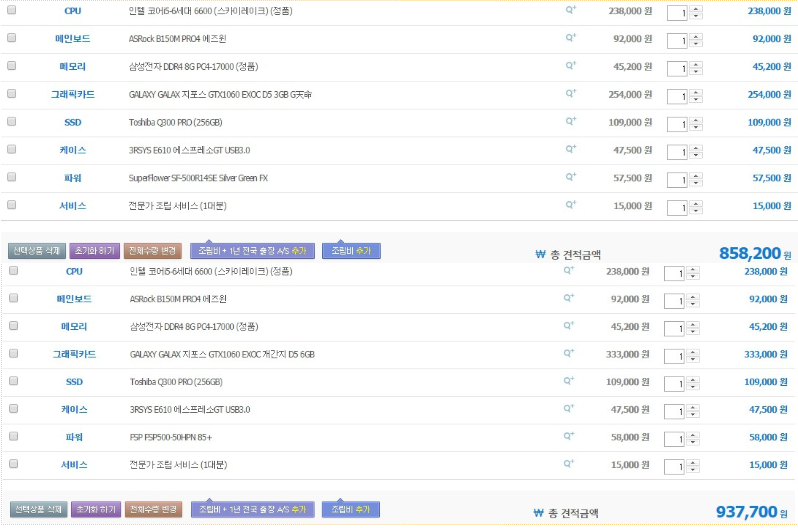Open 파워 category link beside Superflower

[73, 178]
